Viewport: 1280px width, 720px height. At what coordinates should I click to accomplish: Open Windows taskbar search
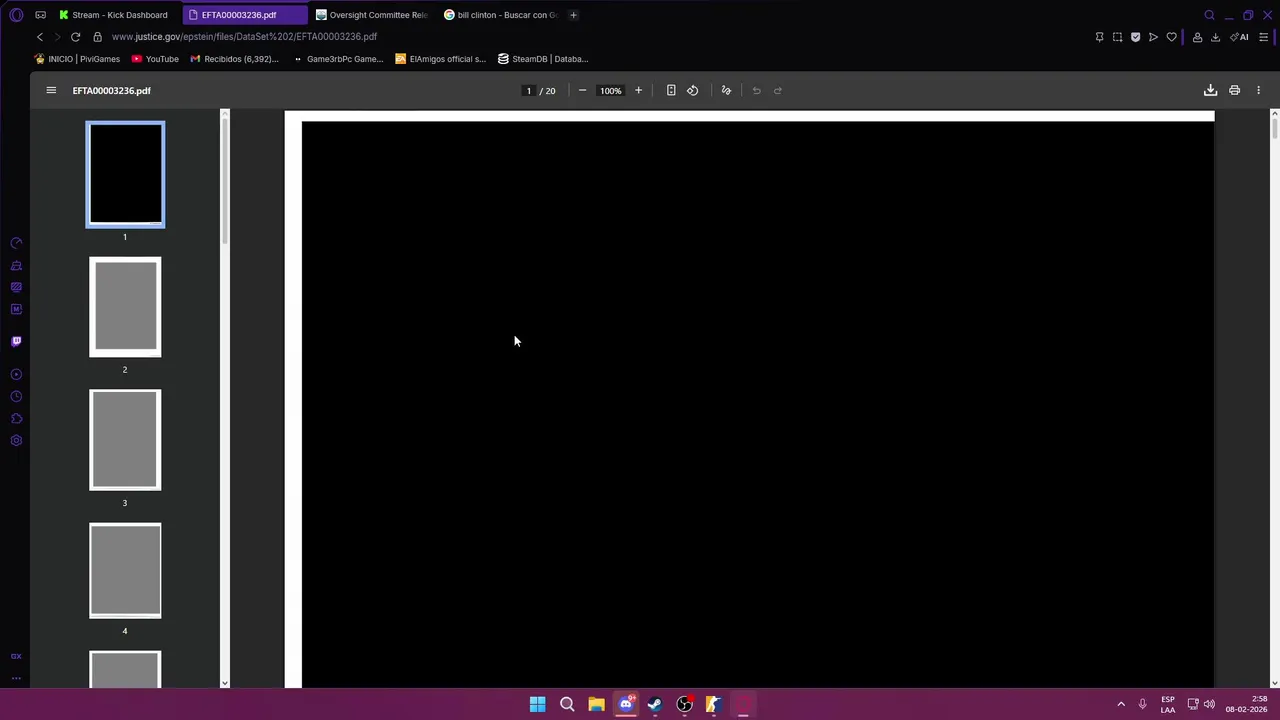pyautogui.click(x=567, y=704)
